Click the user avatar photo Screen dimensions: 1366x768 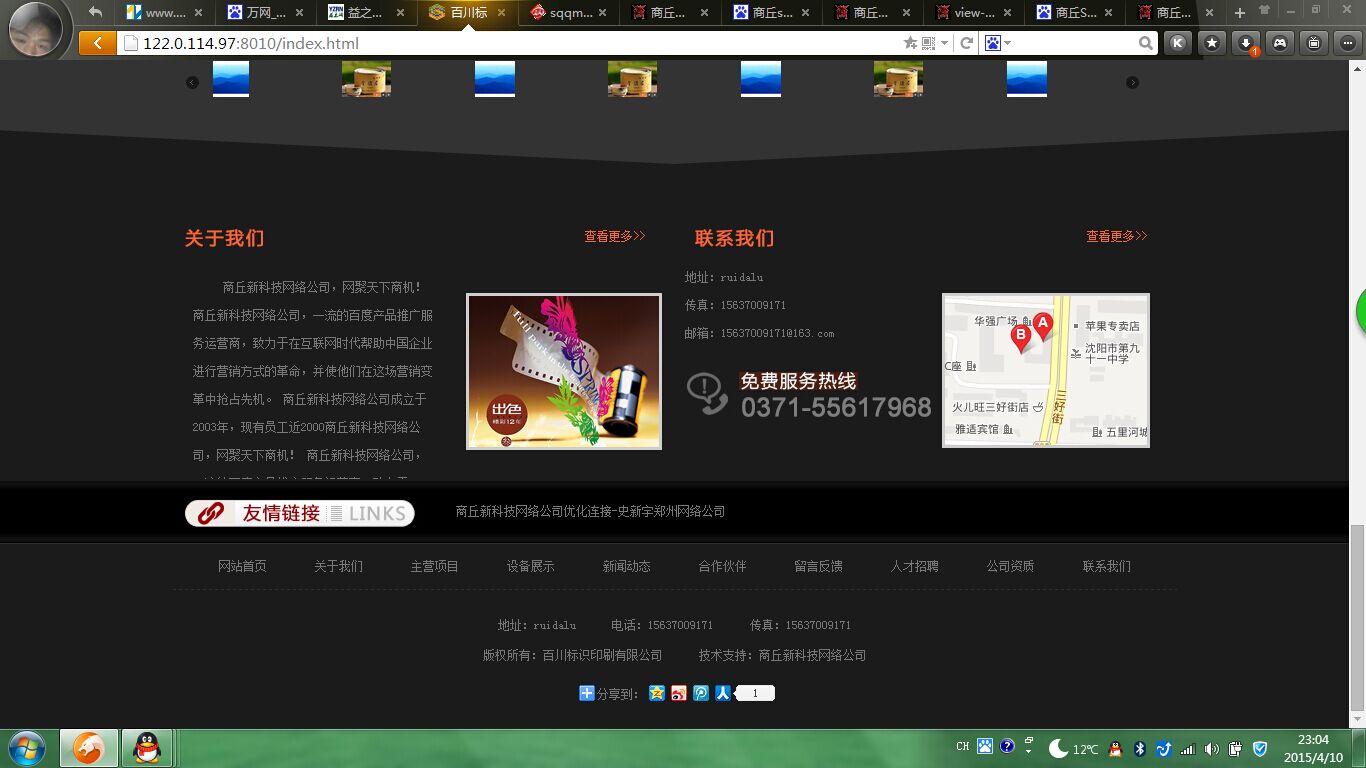click(36, 29)
